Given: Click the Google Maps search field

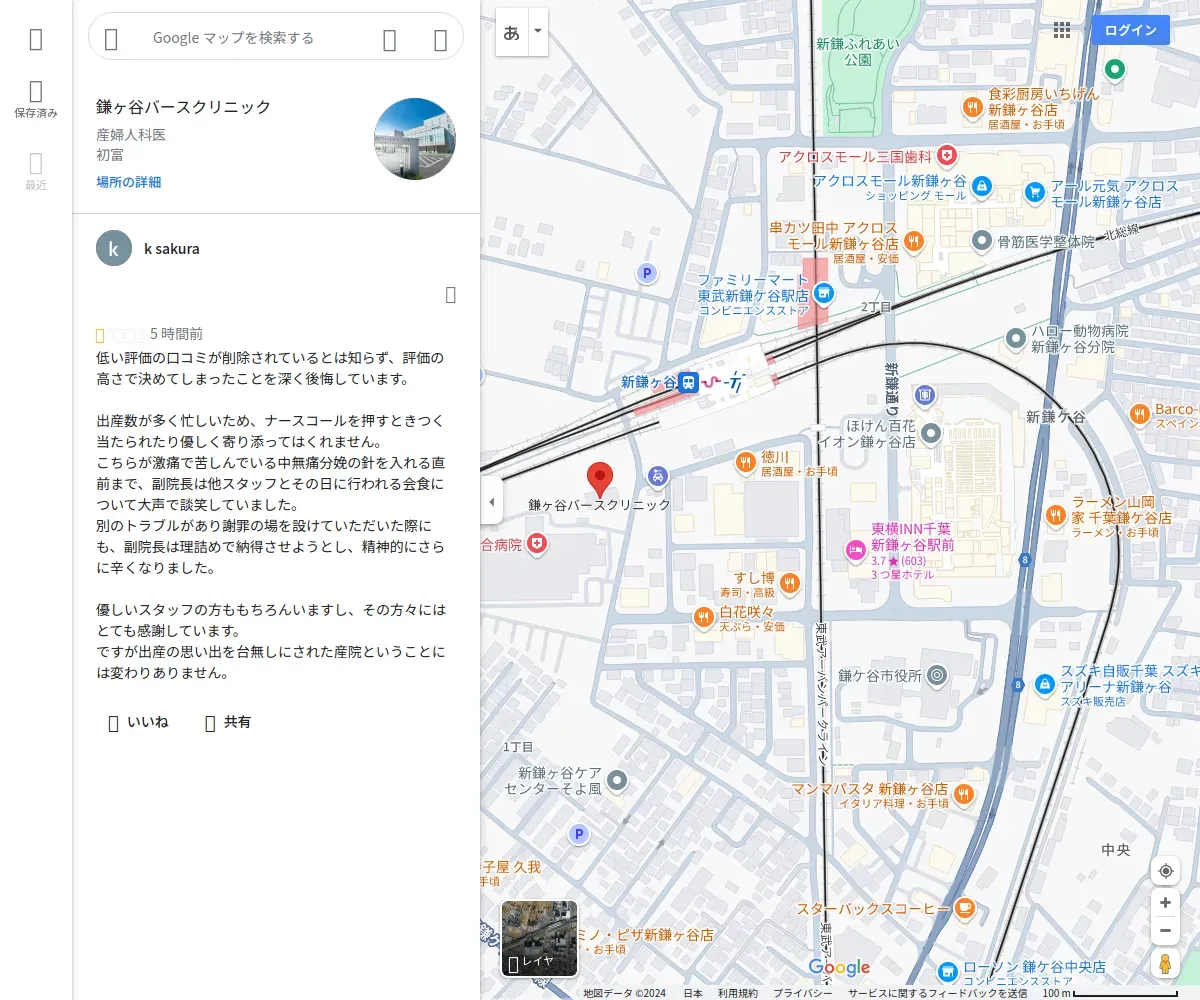Looking at the screenshot, I should point(233,38).
